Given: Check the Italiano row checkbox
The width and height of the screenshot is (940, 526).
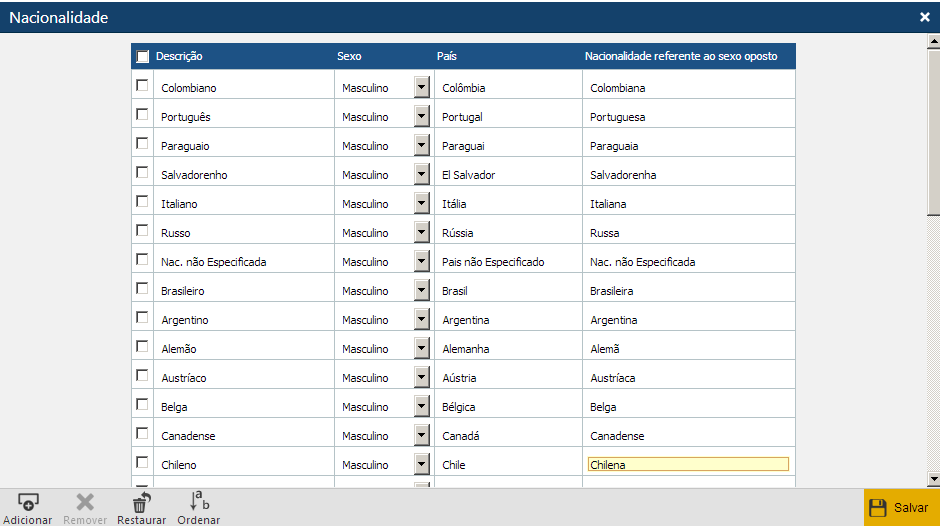Looking at the screenshot, I should pyautogui.click(x=142, y=201).
